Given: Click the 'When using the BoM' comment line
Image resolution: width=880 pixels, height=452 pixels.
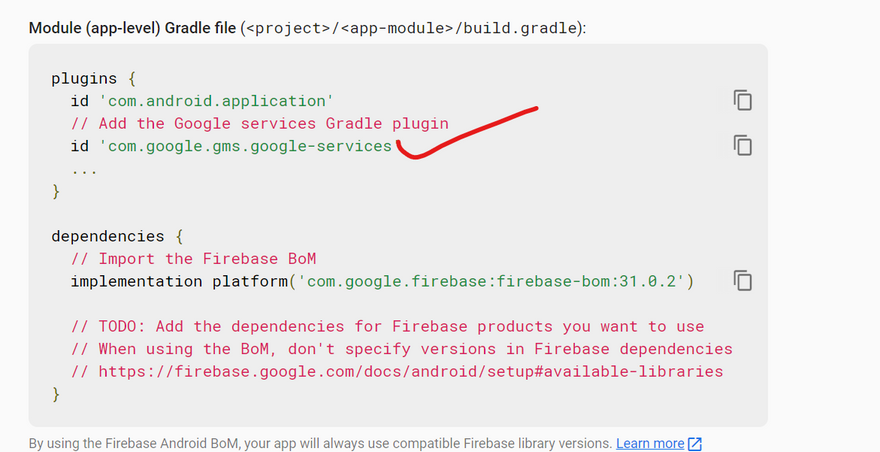Looking at the screenshot, I should 402,349.
